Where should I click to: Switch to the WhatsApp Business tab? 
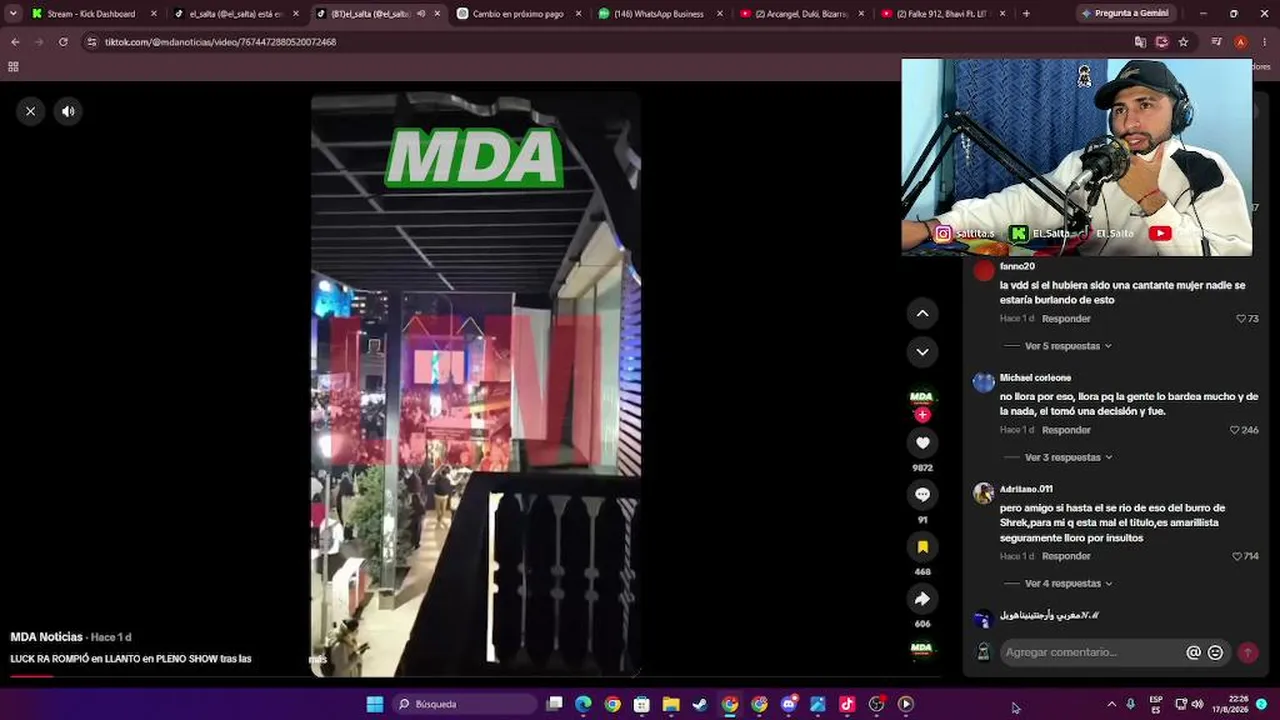660,14
